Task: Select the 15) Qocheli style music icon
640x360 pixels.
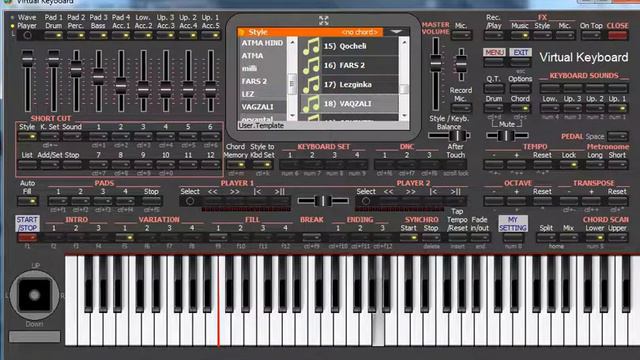Action: click(x=311, y=47)
